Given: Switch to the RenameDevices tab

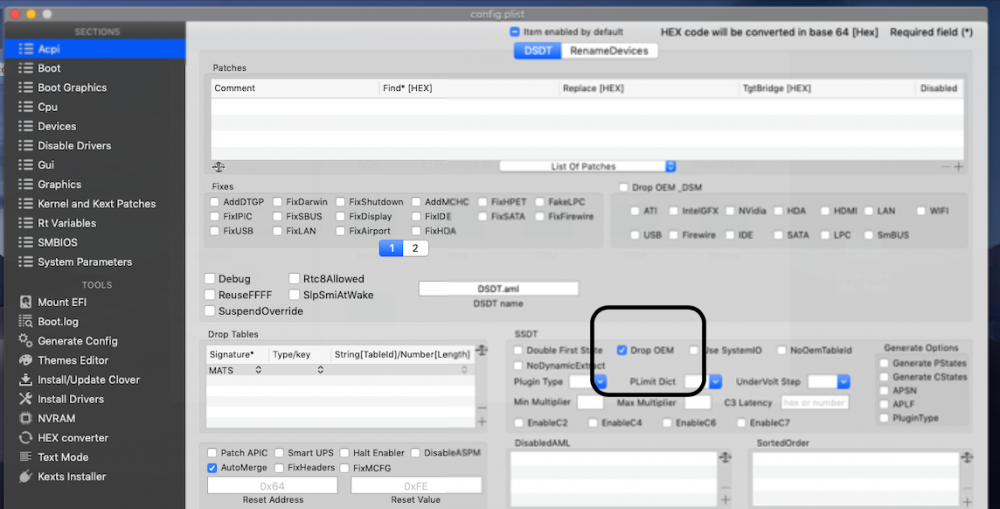Looking at the screenshot, I should pyautogui.click(x=609, y=51).
